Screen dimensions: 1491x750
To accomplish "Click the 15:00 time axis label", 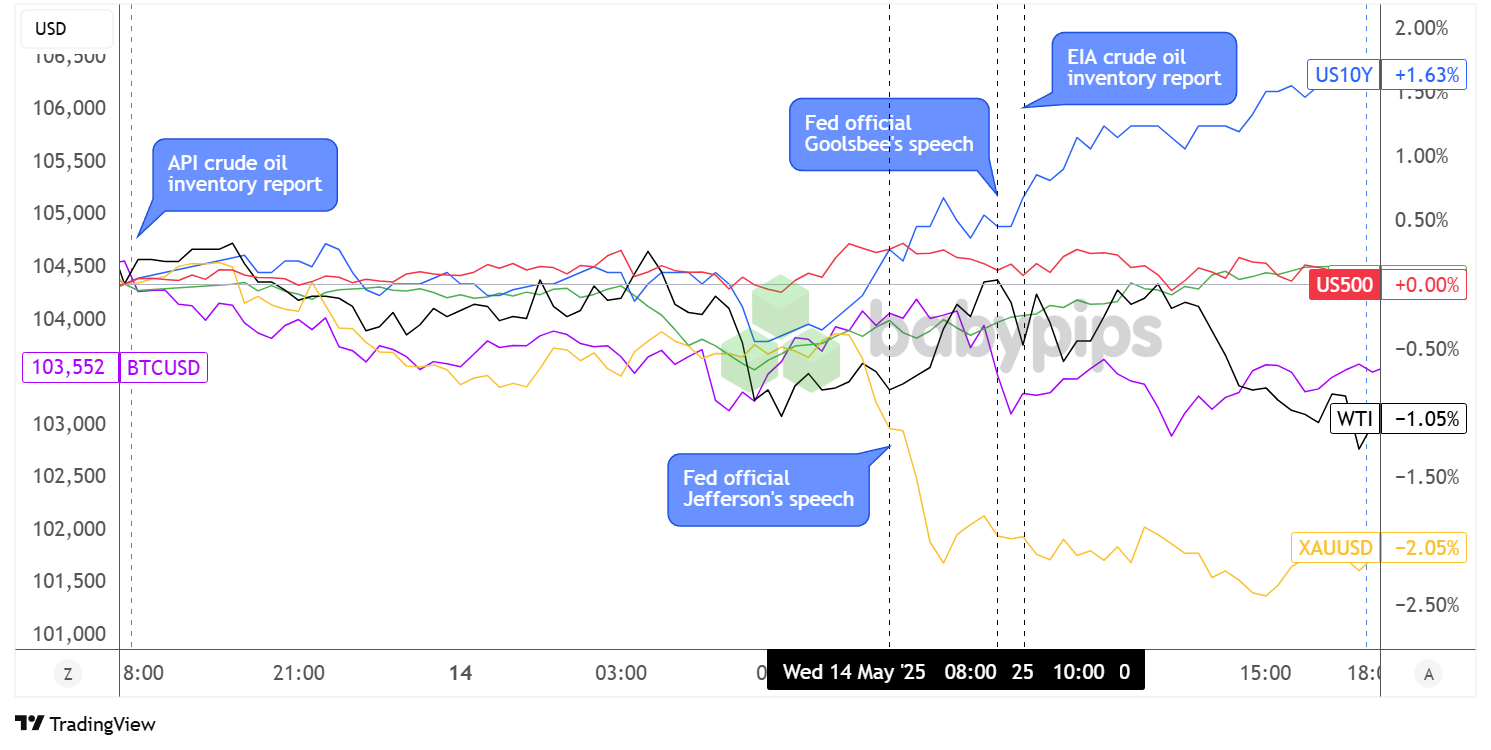I will pos(1265,673).
